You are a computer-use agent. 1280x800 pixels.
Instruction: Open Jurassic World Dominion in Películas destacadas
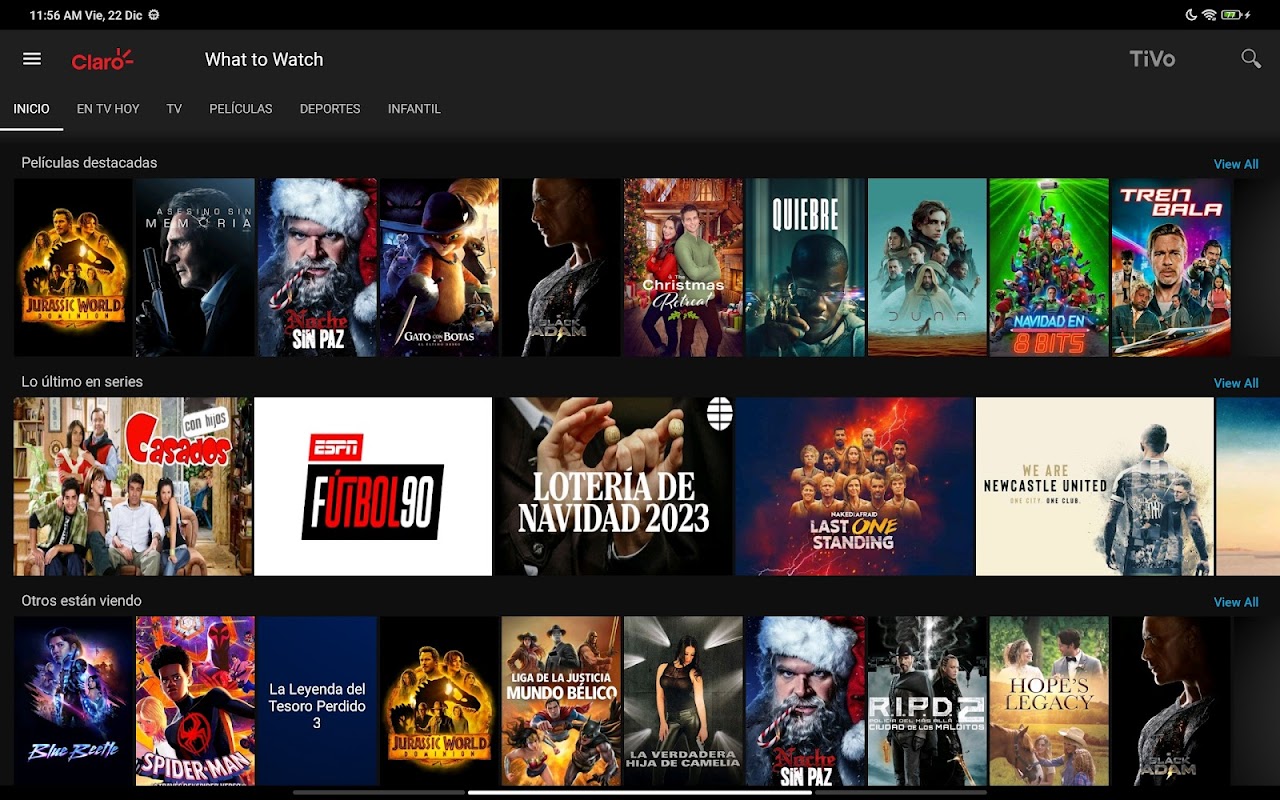pyautogui.click(x=73, y=267)
